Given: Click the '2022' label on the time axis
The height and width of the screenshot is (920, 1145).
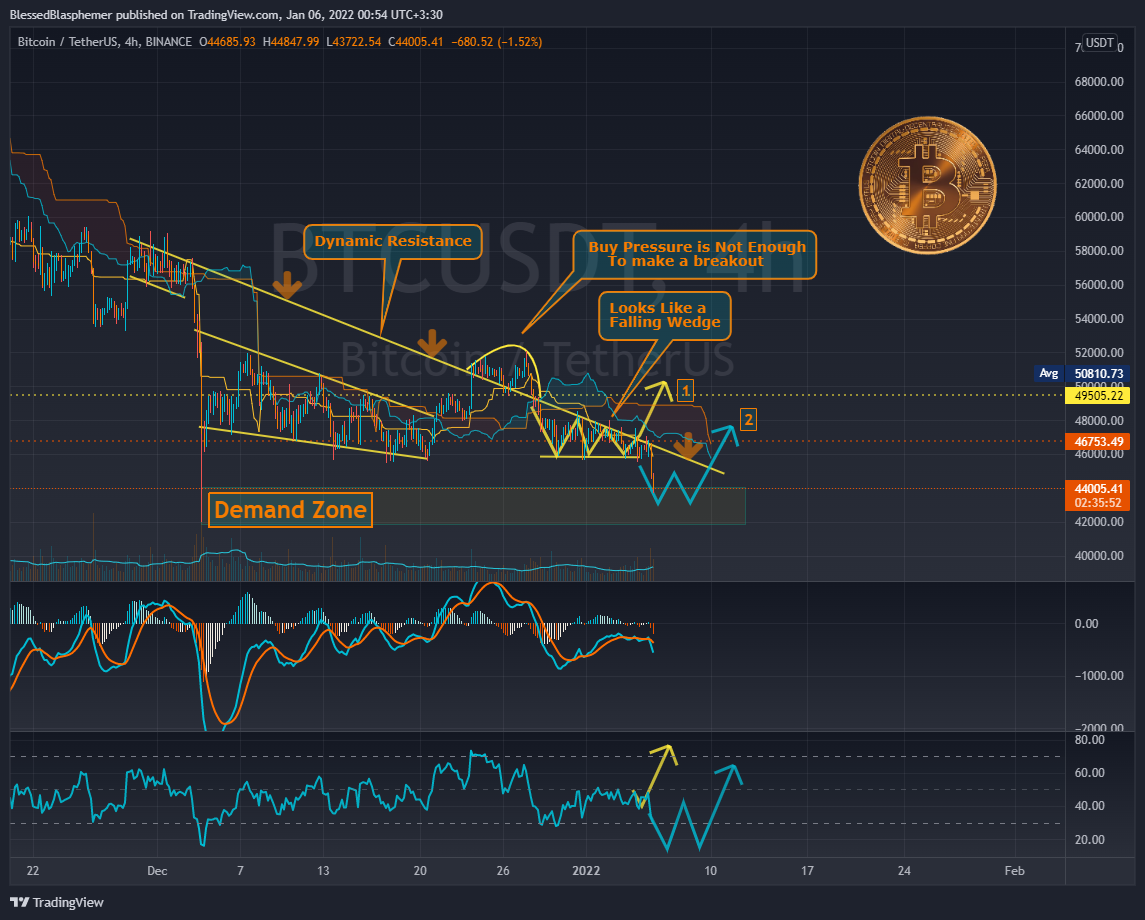Looking at the screenshot, I should coord(586,870).
